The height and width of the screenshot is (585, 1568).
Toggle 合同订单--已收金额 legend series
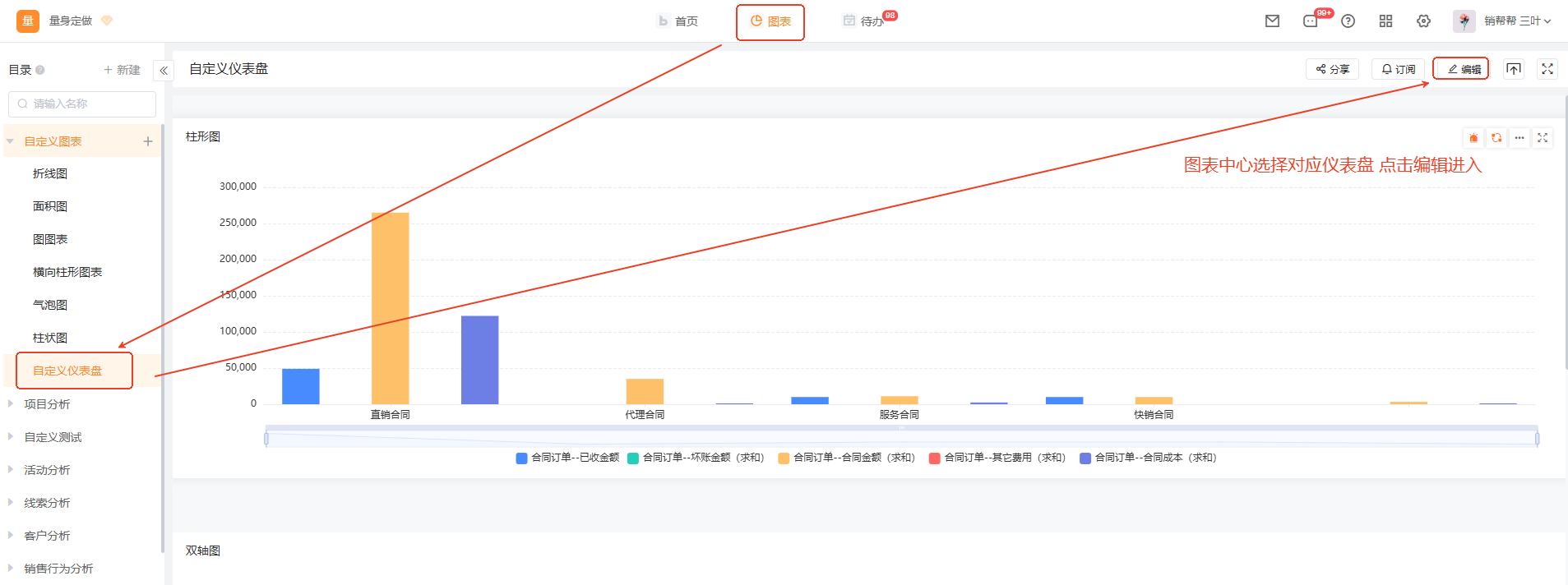pyautogui.click(x=567, y=458)
